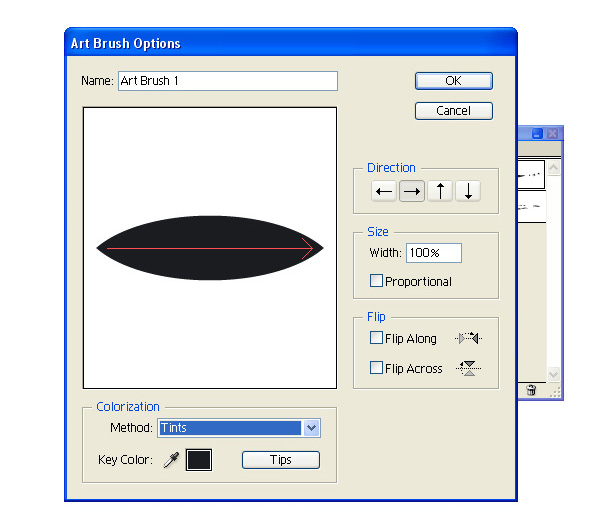Enable the Flip Along checkbox

coord(377,339)
